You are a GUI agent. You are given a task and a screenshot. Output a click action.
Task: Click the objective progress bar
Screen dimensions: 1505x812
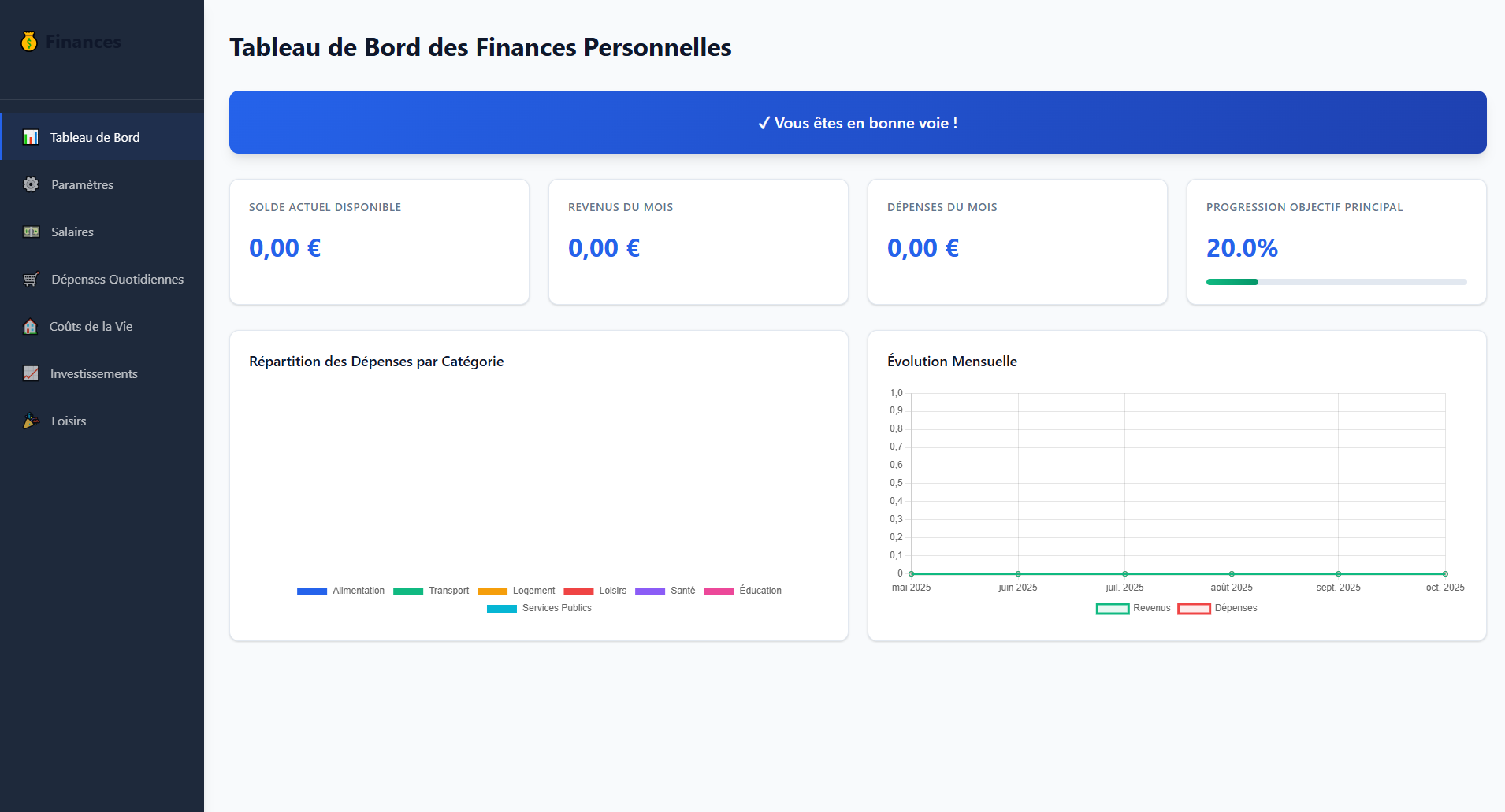tap(1335, 281)
